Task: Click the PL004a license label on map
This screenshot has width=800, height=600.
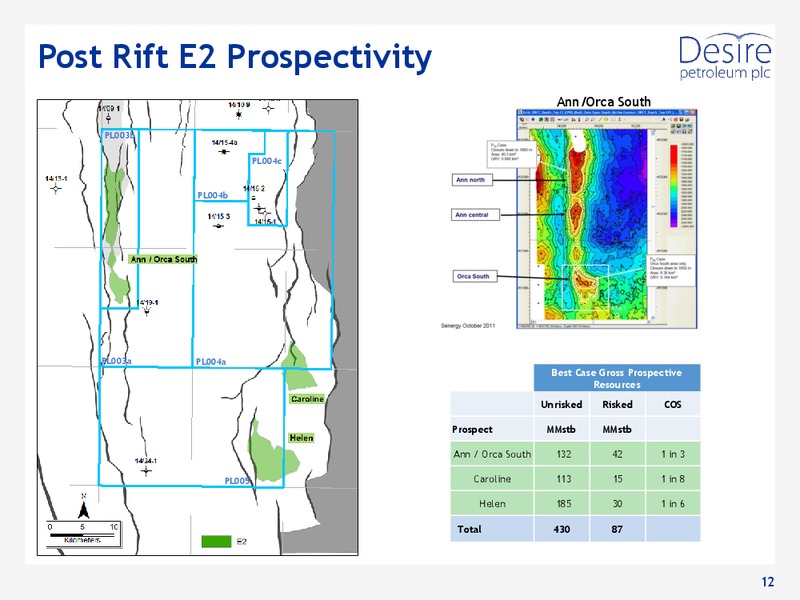Action: click(x=211, y=361)
